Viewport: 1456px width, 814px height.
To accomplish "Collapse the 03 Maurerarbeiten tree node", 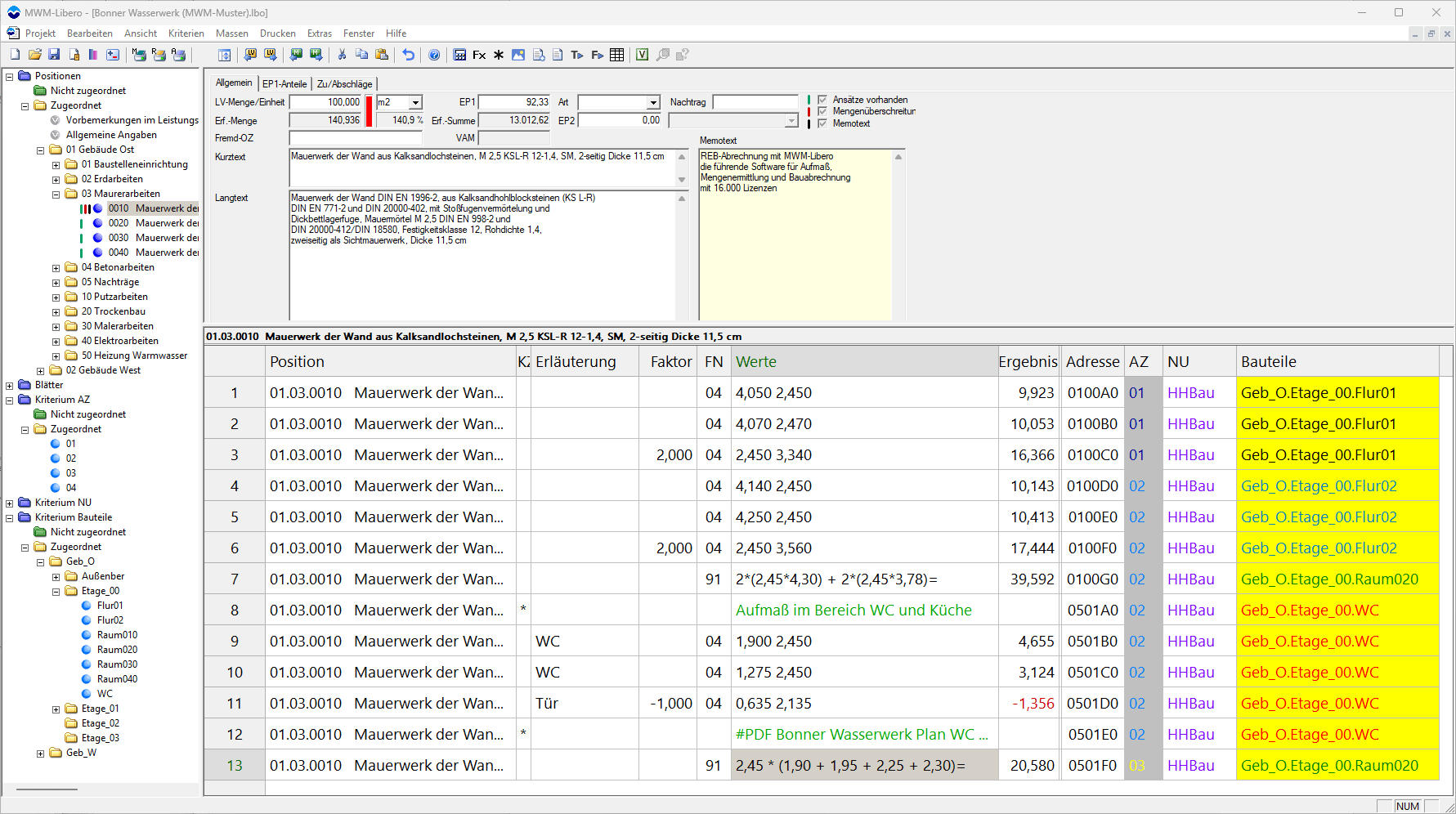I will [x=56, y=195].
